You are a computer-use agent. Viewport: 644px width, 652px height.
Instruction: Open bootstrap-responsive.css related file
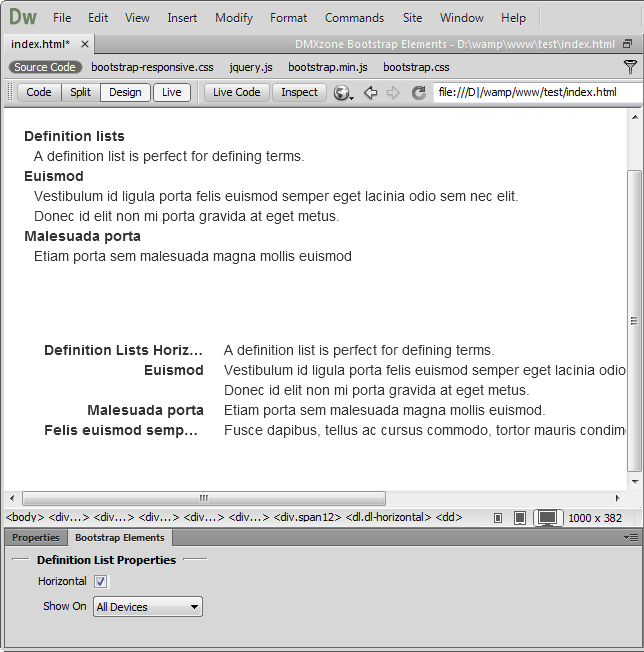[x=152, y=67]
